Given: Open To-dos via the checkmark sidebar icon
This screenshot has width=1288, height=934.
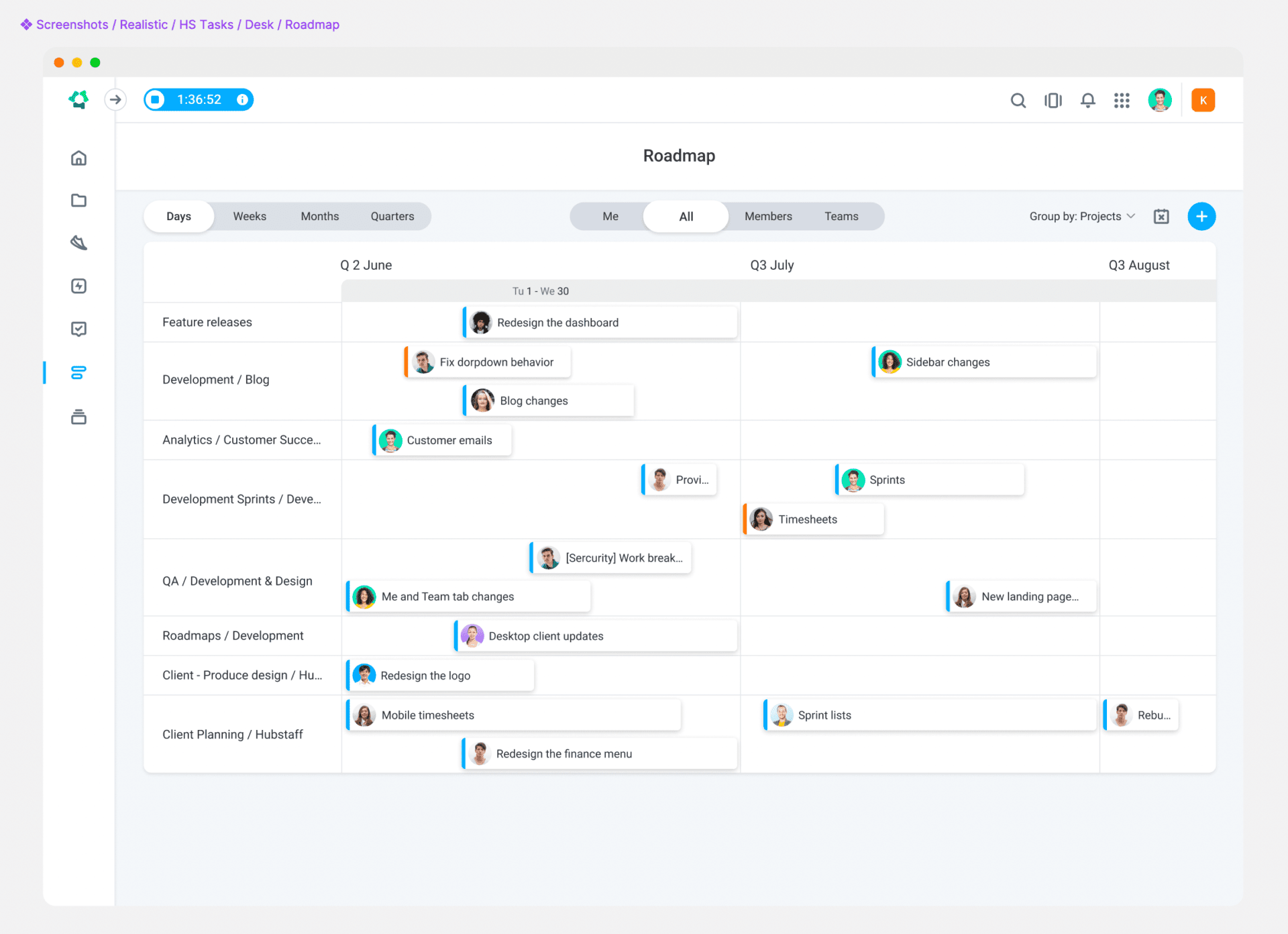Looking at the screenshot, I should tap(78, 329).
